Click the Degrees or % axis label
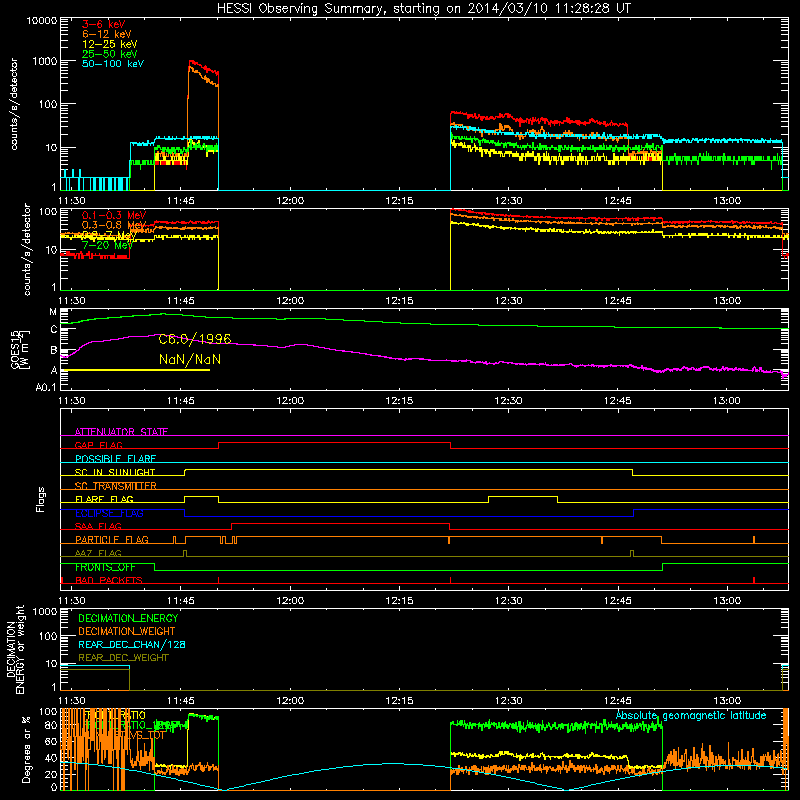The width and height of the screenshot is (800, 800). (x=26, y=749)
